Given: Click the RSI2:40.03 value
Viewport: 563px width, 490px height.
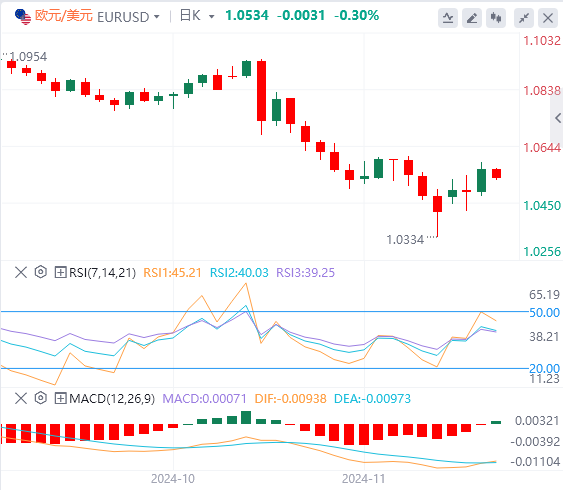Looking at the screenshot, I should click(x=239, y=273).
